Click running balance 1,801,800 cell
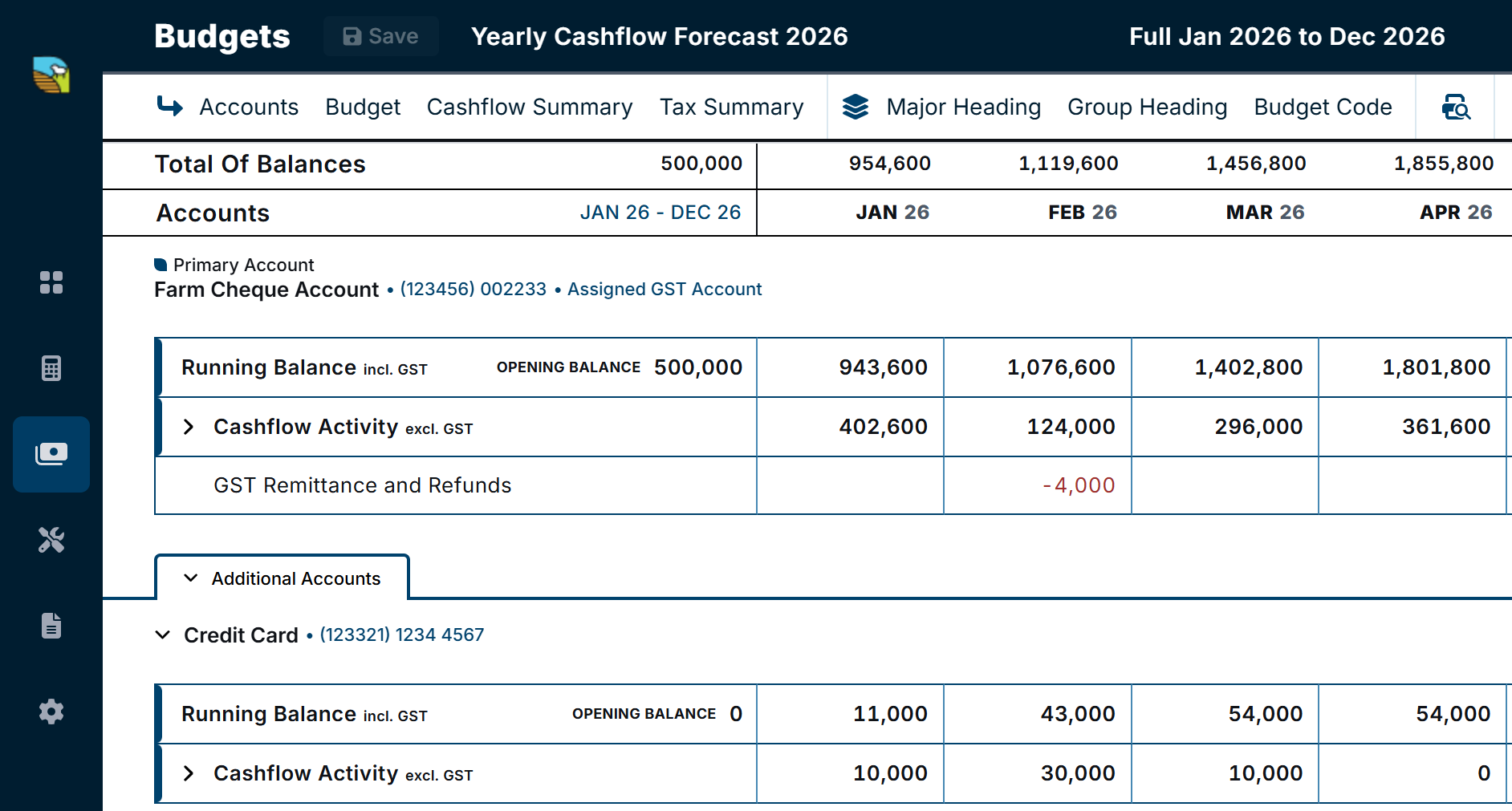This screenshot has height=811, width=1512. click(x=1412, y=367)
